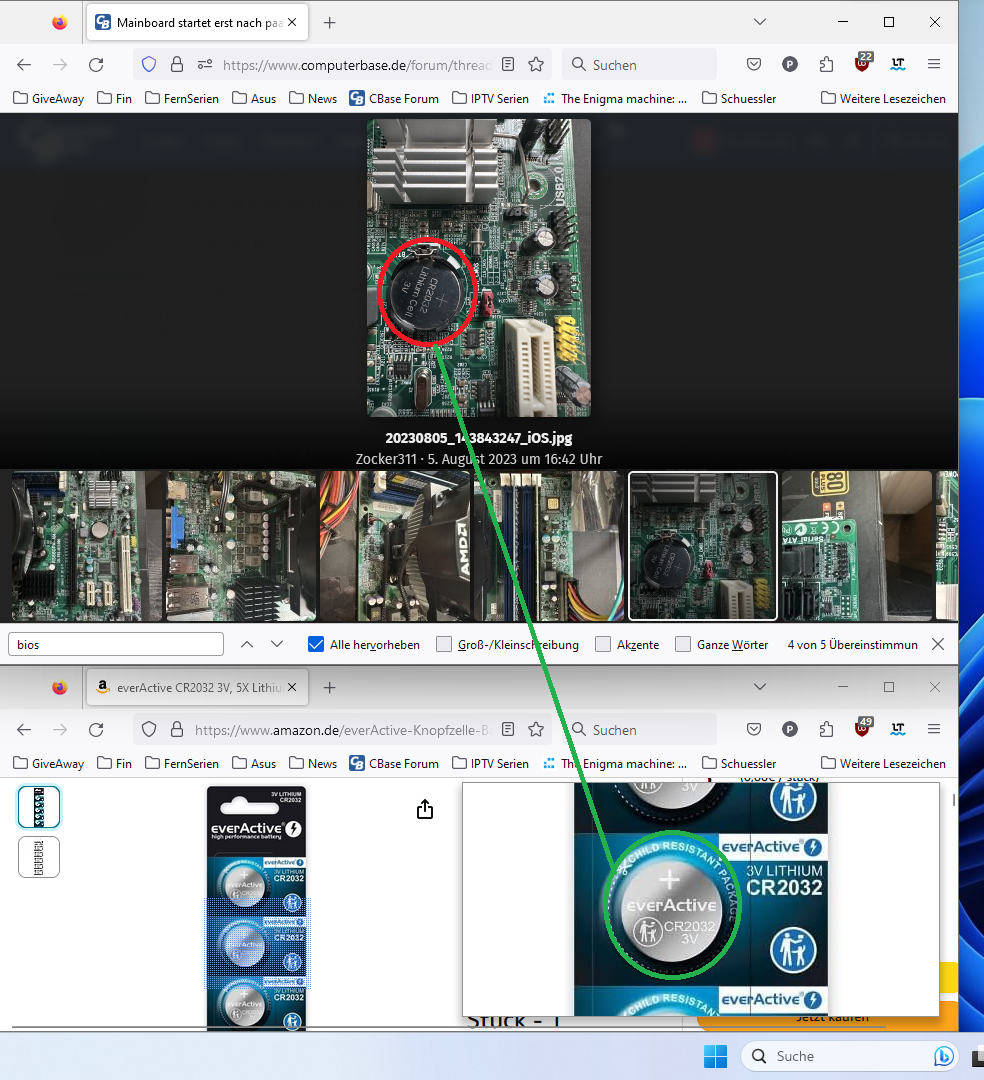Image resolution: width=984 pixels, height=1080 pixels.
Task: Go back in the computerbase window
Action: tap(24, 65)
